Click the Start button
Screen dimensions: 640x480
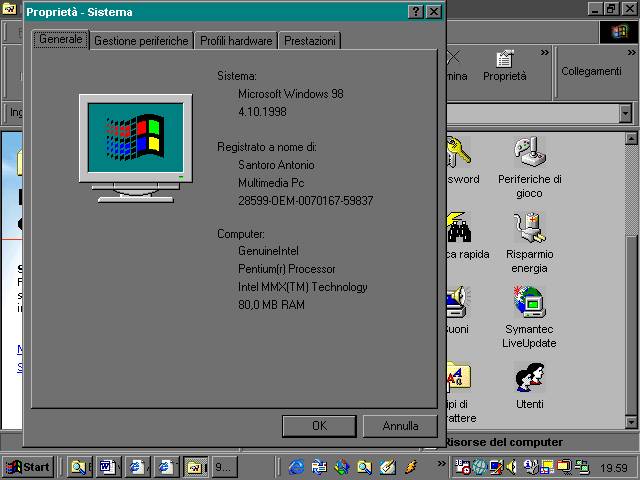(x=28, y=467)
